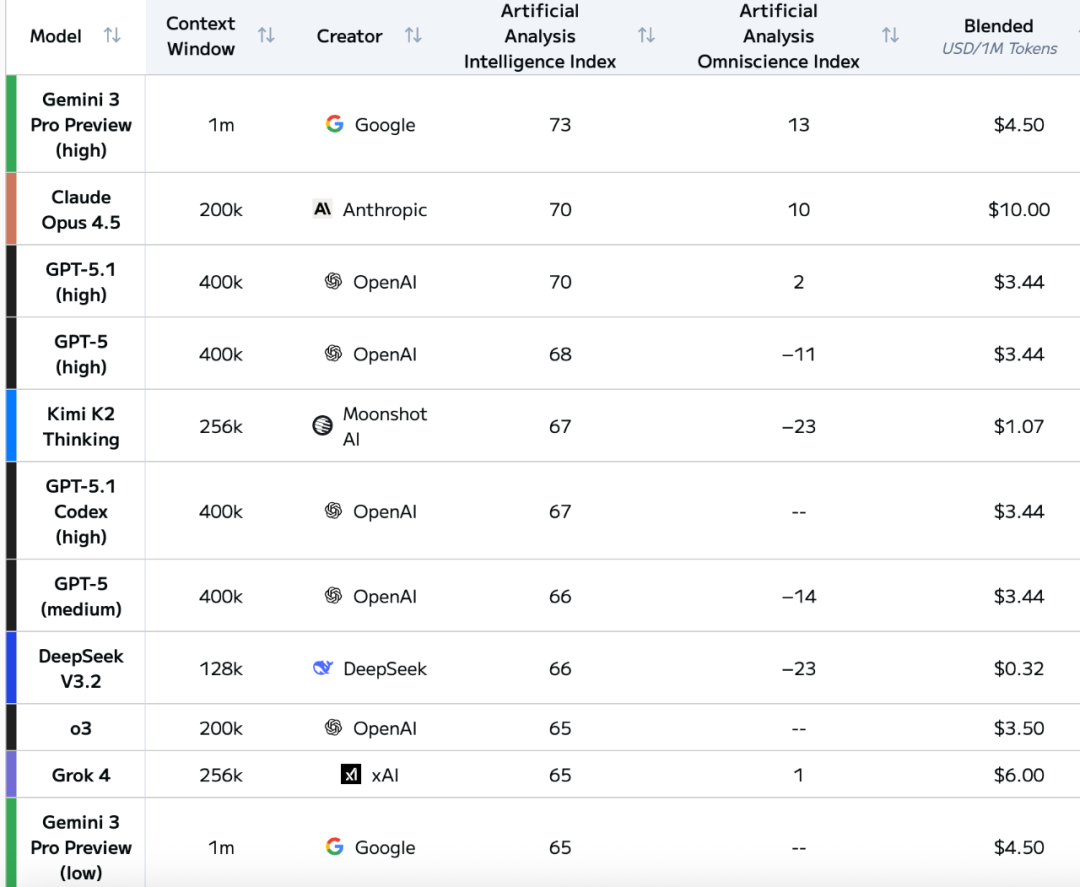Viewport: 1080px width, 887px height.
Task: Click the sort arrows beside Model header
Action: pos(112,36)
